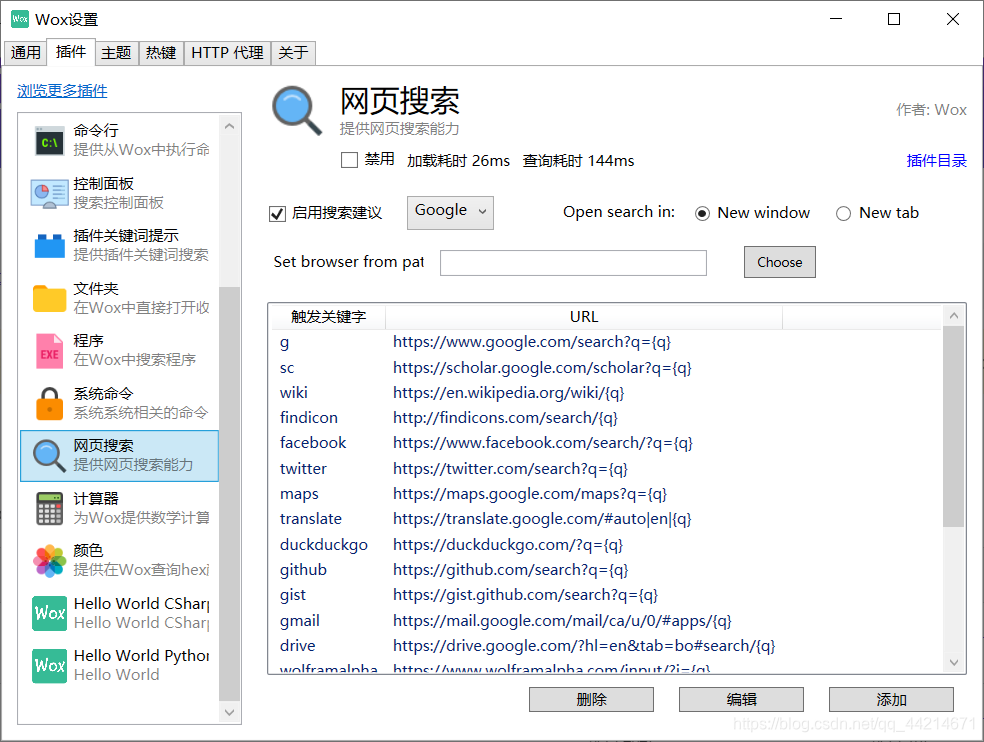
Task: Open the 浏览更多插件 link
Action: coord(62,91)
